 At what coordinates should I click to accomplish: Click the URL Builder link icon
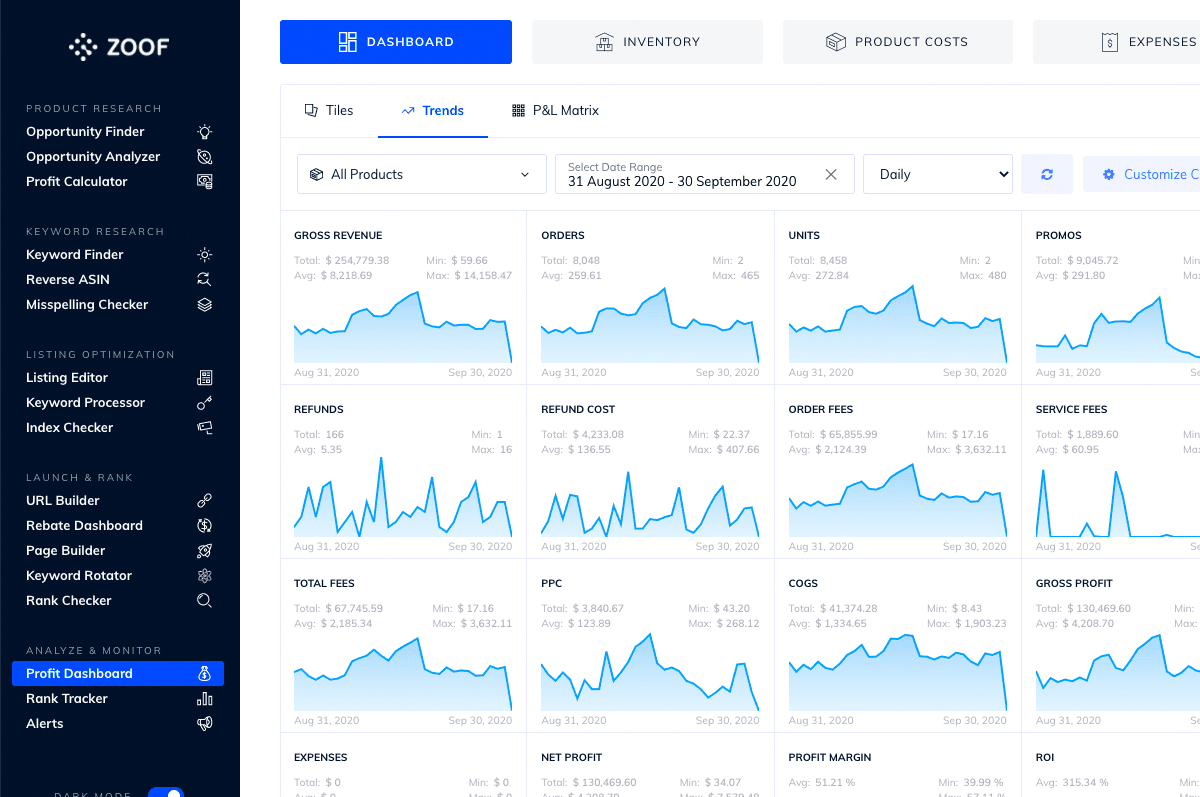pyautogui.click(x=204, y=501)
